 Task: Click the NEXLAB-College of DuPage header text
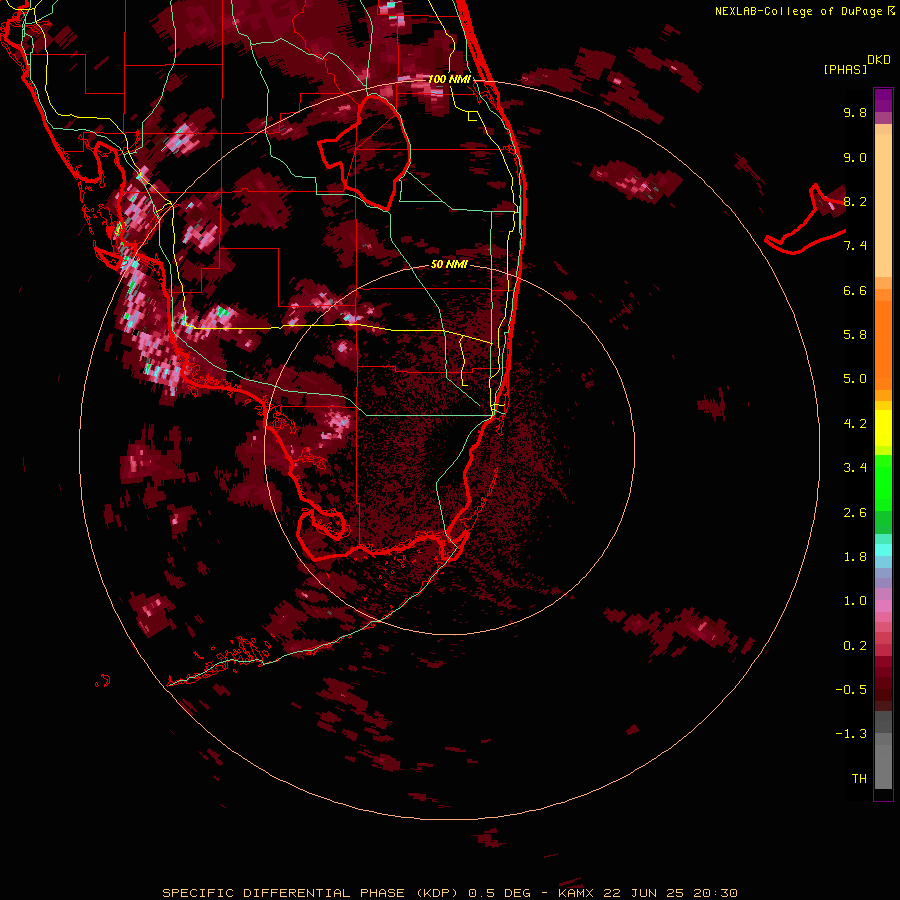[799, 11]
